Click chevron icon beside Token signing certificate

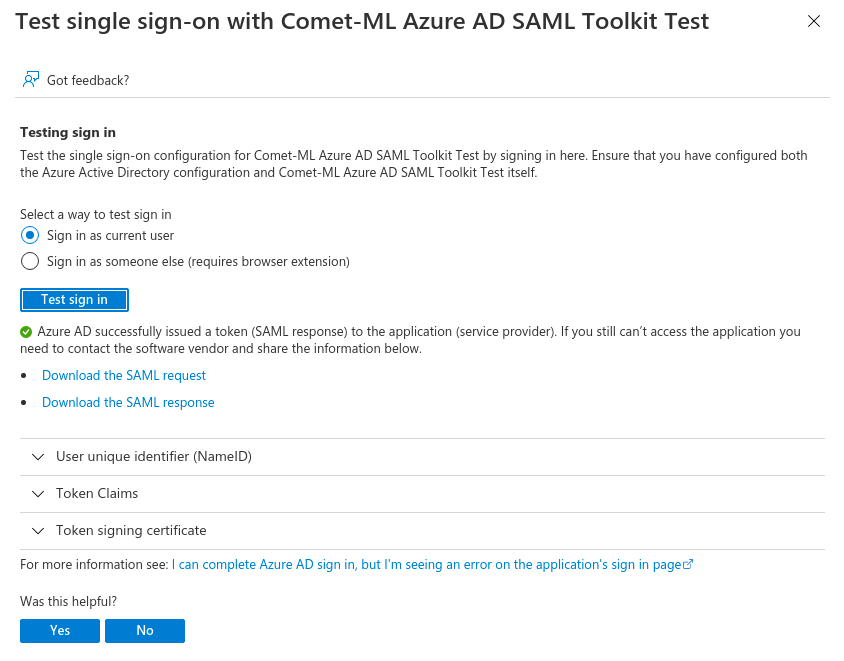coord(38,531)
